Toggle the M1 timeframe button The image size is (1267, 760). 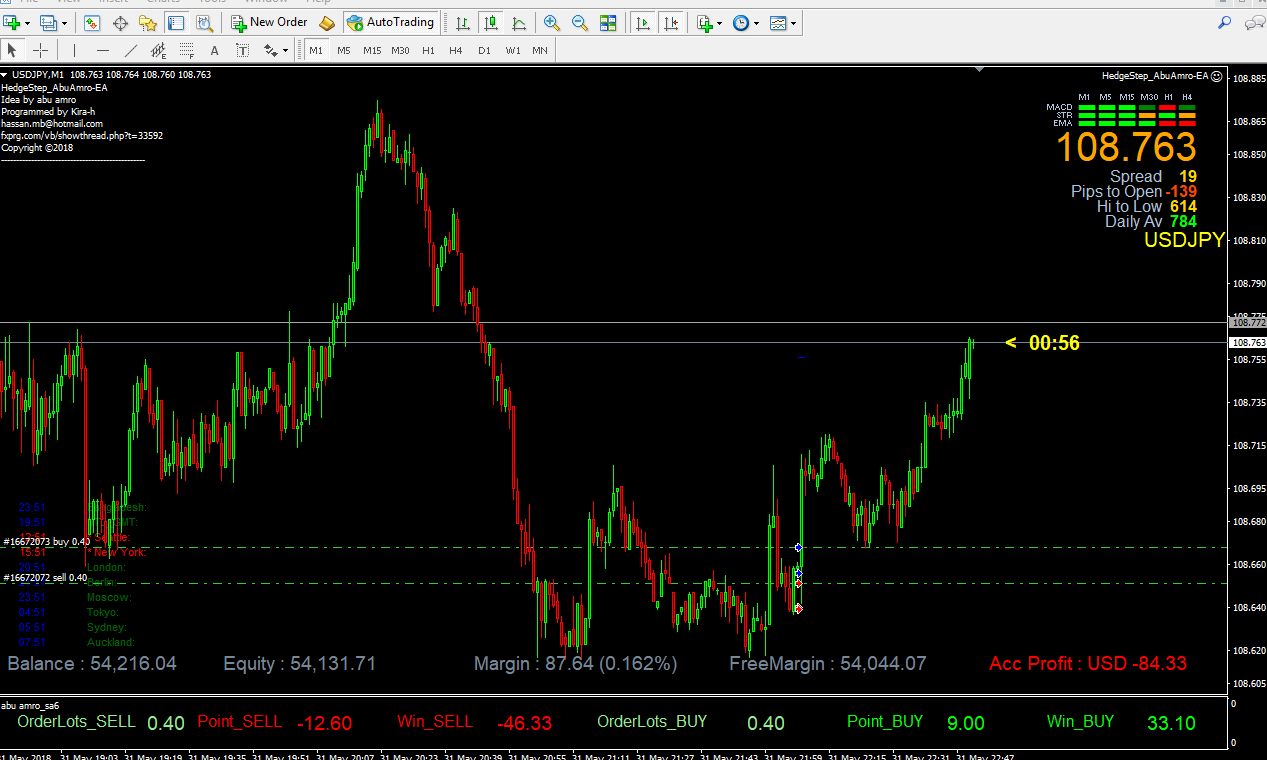pyautogui.click(x=315, y=50)
